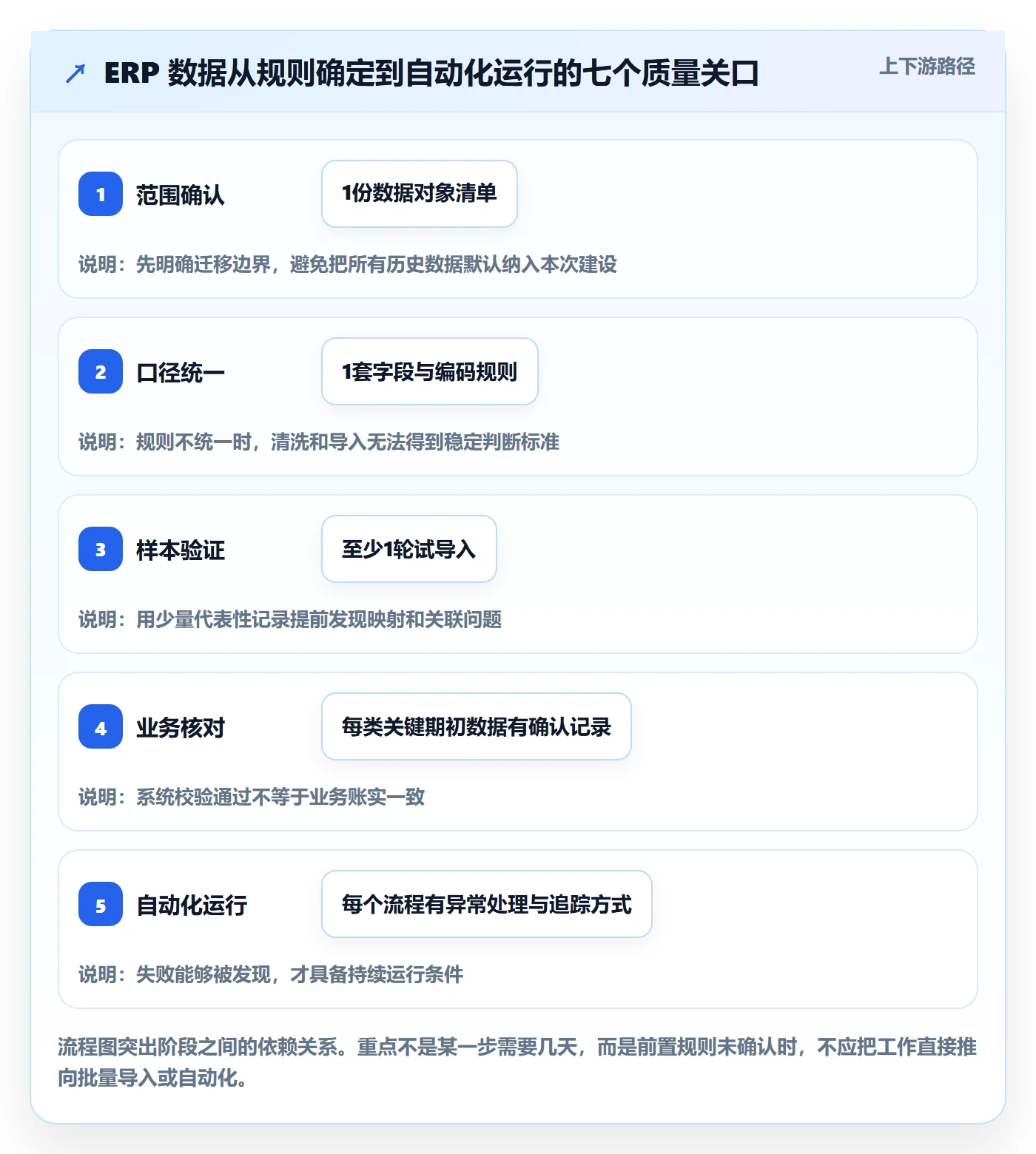Click the 1份数据对象清单 chip

point(420,194)
